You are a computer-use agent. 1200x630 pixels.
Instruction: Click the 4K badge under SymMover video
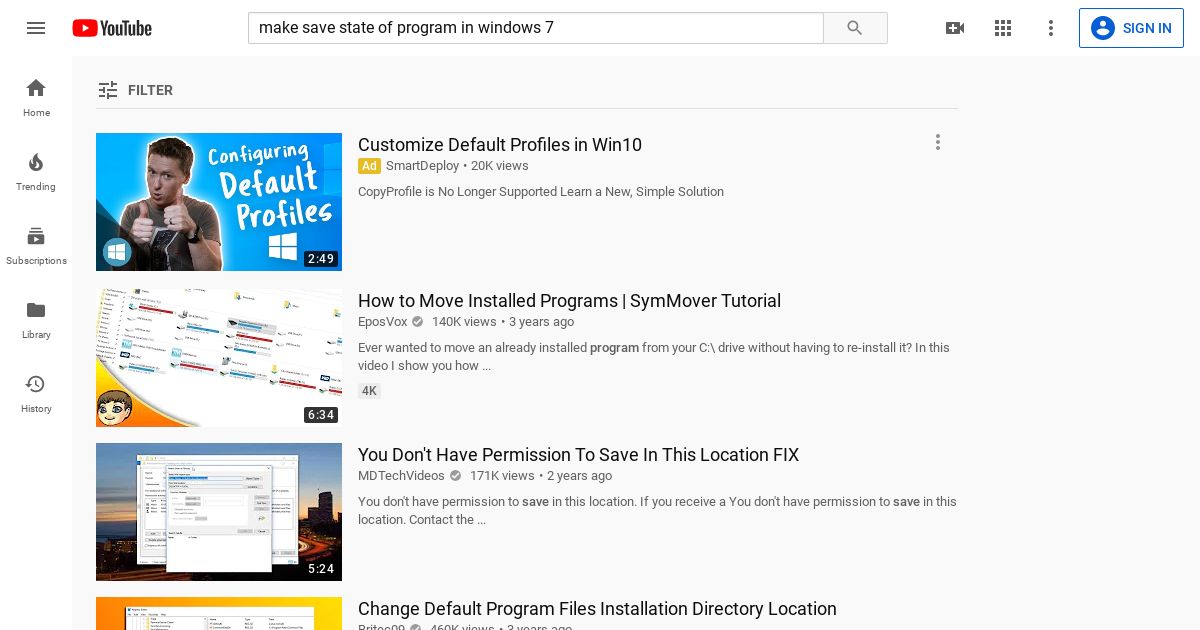(x=369, y=391)
